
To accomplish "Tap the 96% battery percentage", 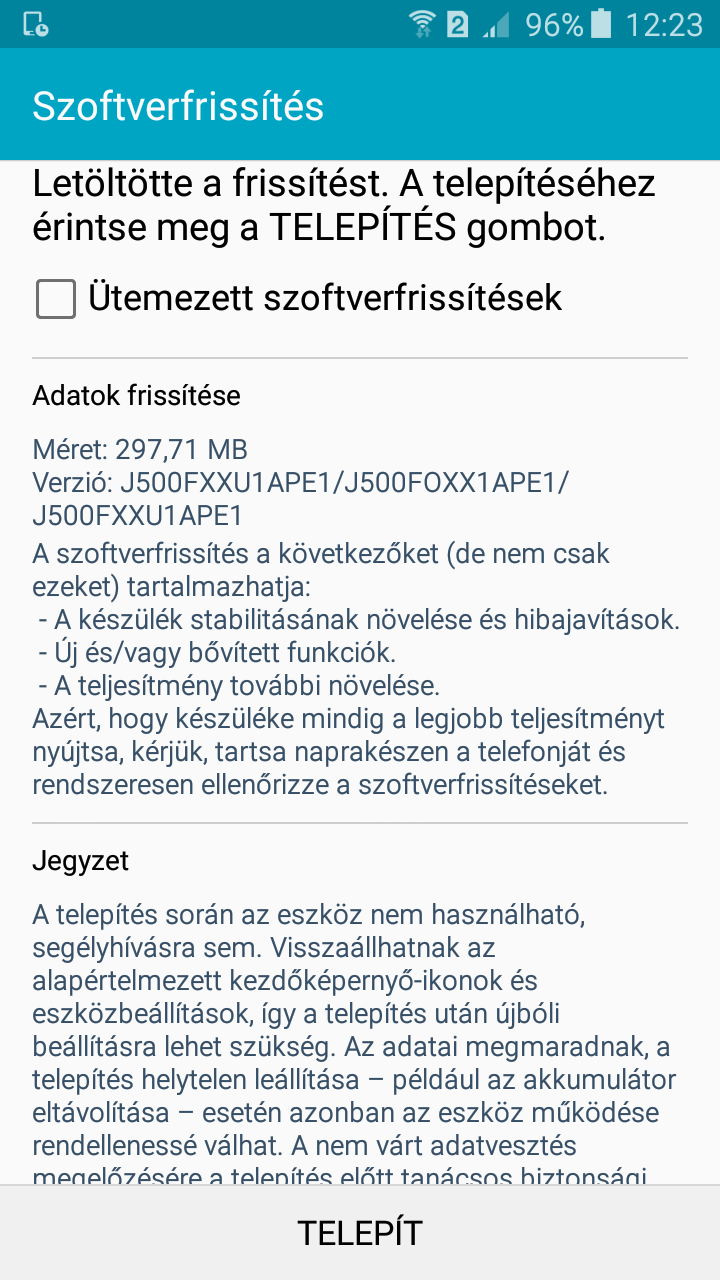I will pyautogui.click(x=554, y=24).
